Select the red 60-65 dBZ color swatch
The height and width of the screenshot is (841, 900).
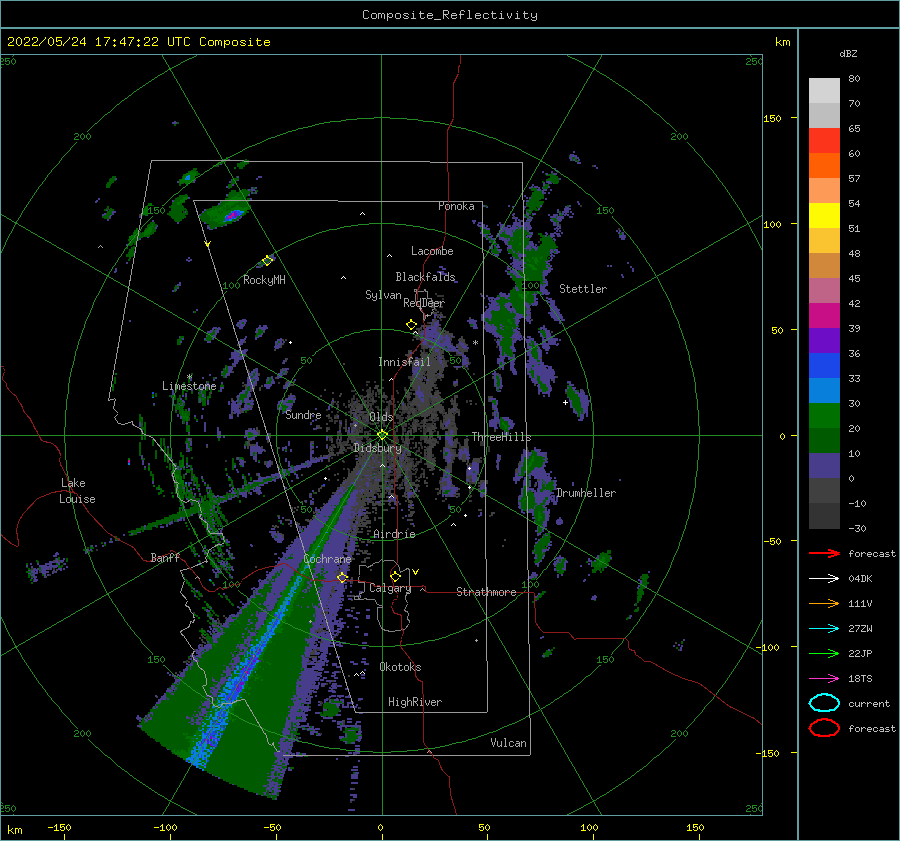pyautogui.click(x=824, y=141)
